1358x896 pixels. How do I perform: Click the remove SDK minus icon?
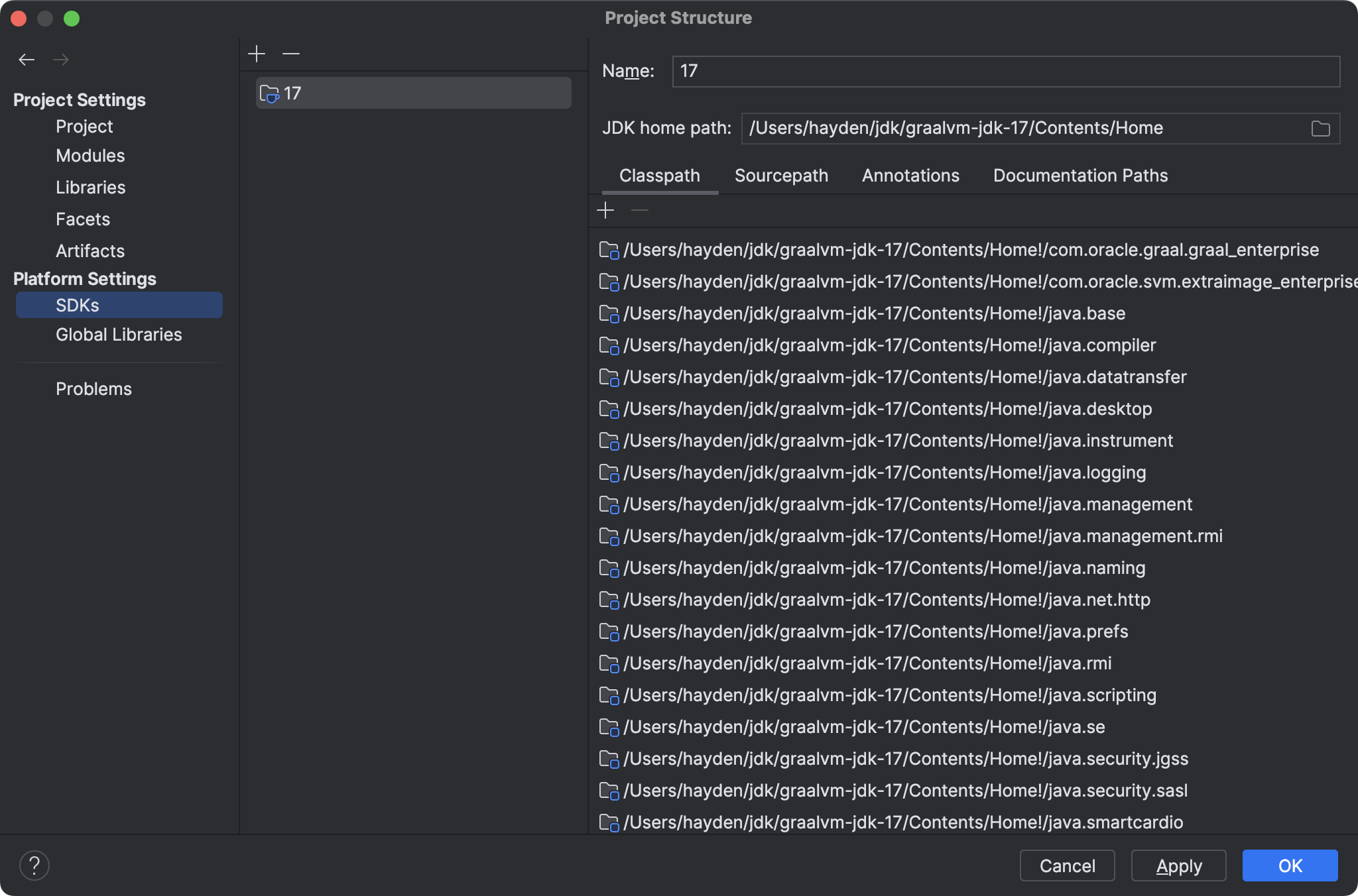click(291, 54)
